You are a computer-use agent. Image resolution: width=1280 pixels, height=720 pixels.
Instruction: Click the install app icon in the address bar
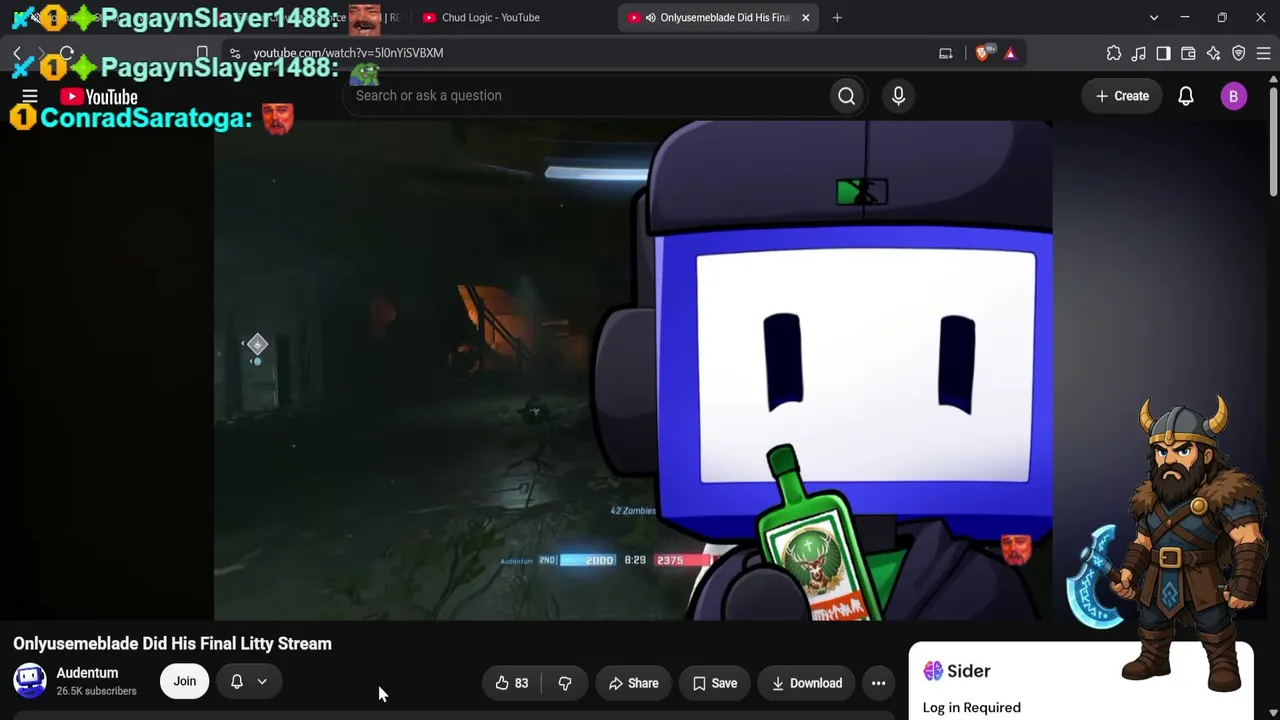point(945,53)
